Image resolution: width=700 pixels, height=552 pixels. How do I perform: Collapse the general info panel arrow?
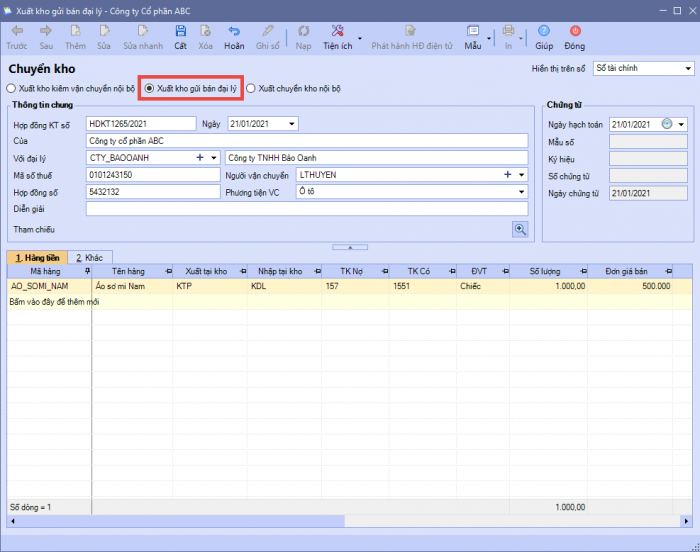pos(350,246)
